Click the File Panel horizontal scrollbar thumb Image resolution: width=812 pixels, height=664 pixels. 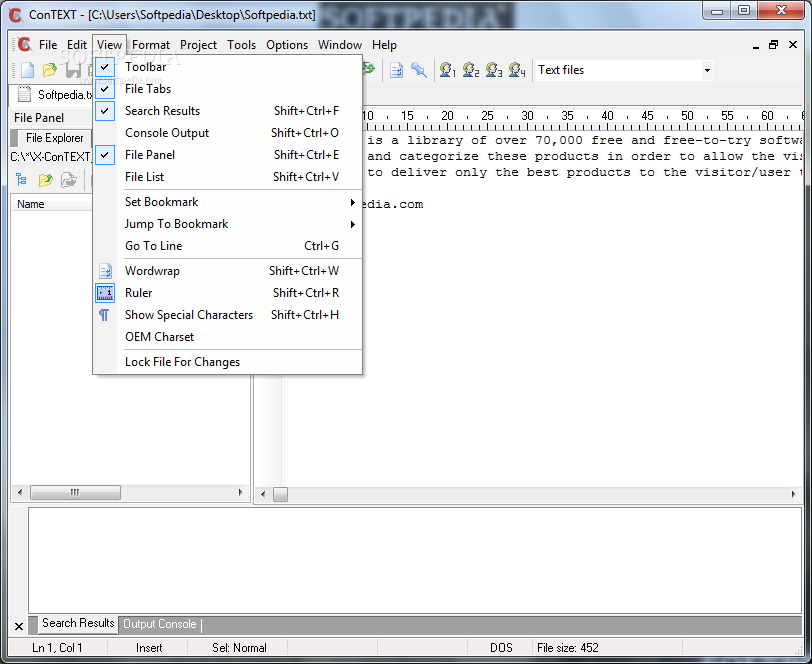(x=75, y=493)
